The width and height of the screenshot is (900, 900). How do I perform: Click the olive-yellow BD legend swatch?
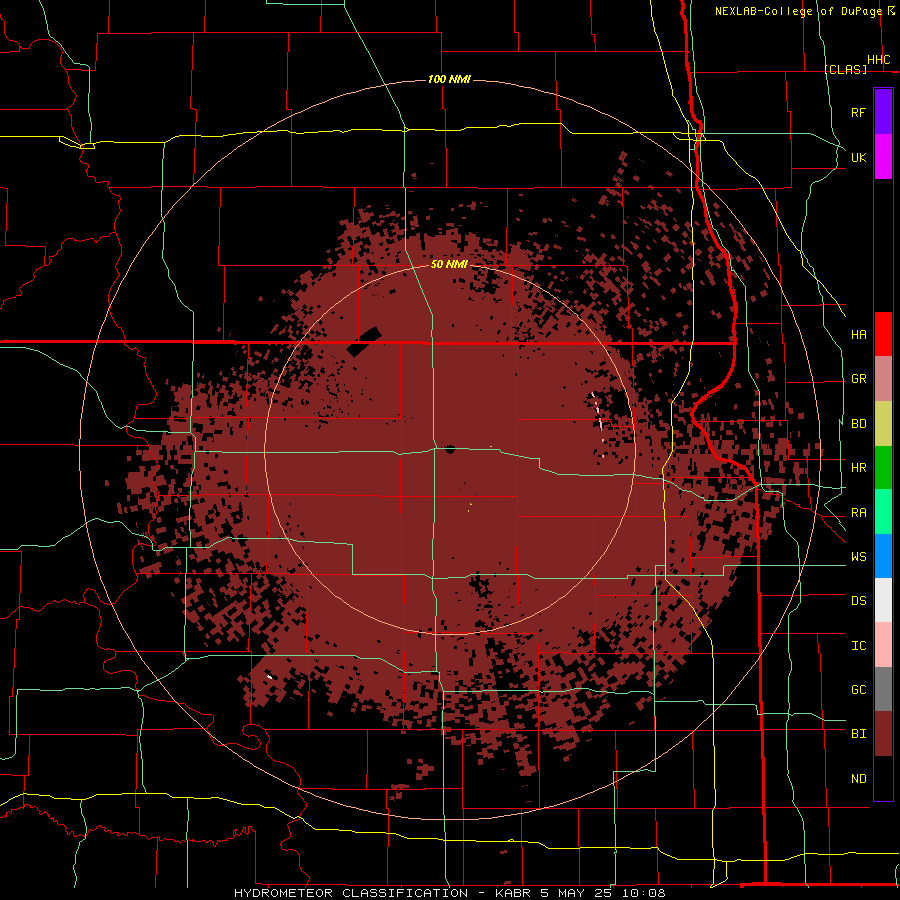(x=883, y=424)
